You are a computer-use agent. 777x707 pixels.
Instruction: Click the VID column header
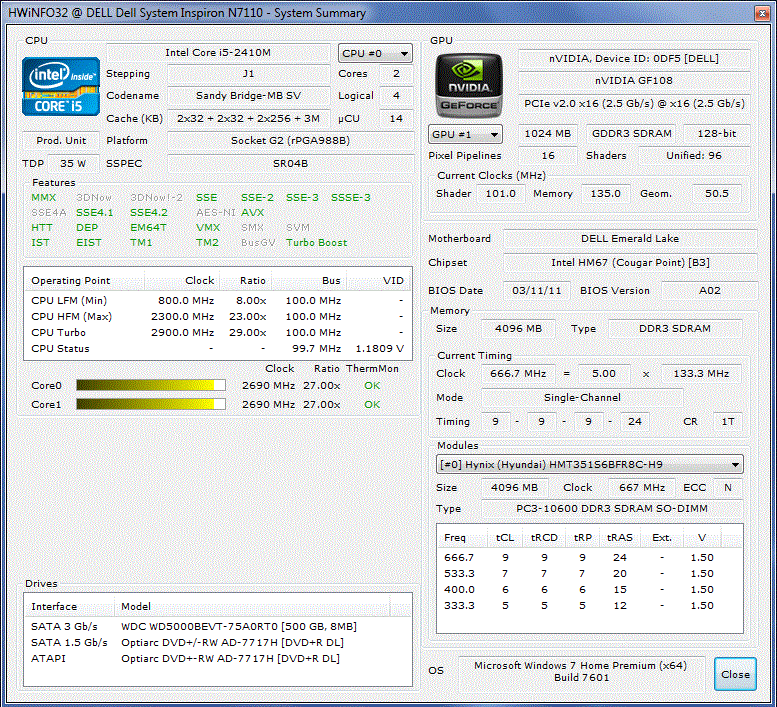point(378,280)
